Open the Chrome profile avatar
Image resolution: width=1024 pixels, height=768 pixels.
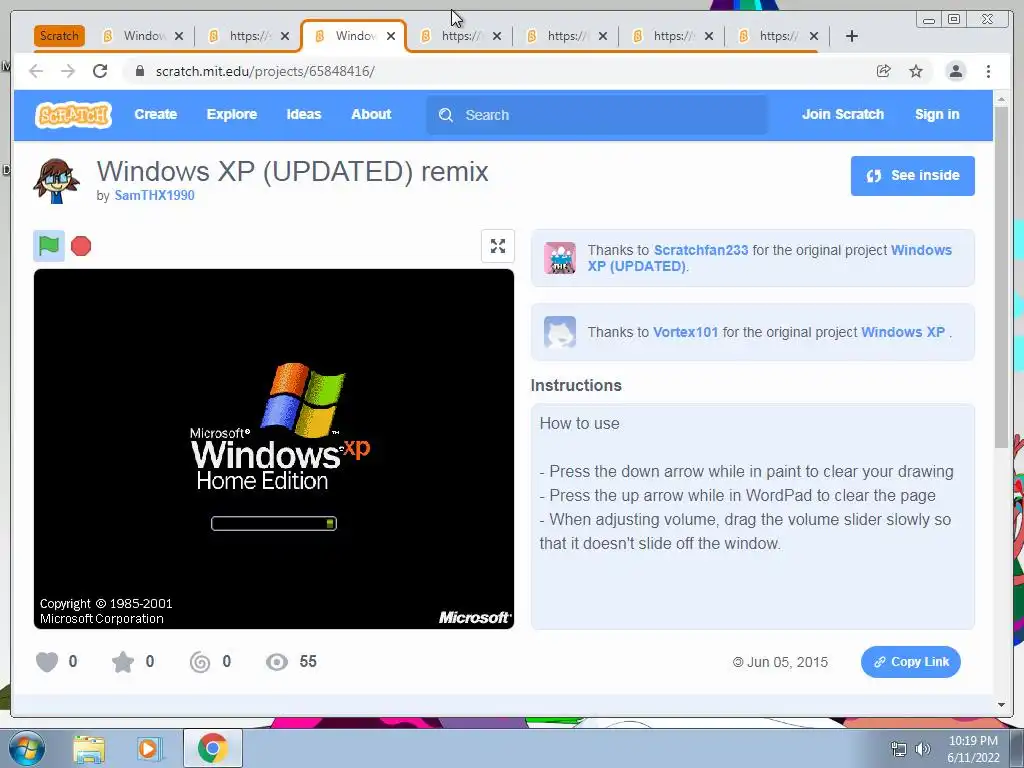click(x=955, y=71)
